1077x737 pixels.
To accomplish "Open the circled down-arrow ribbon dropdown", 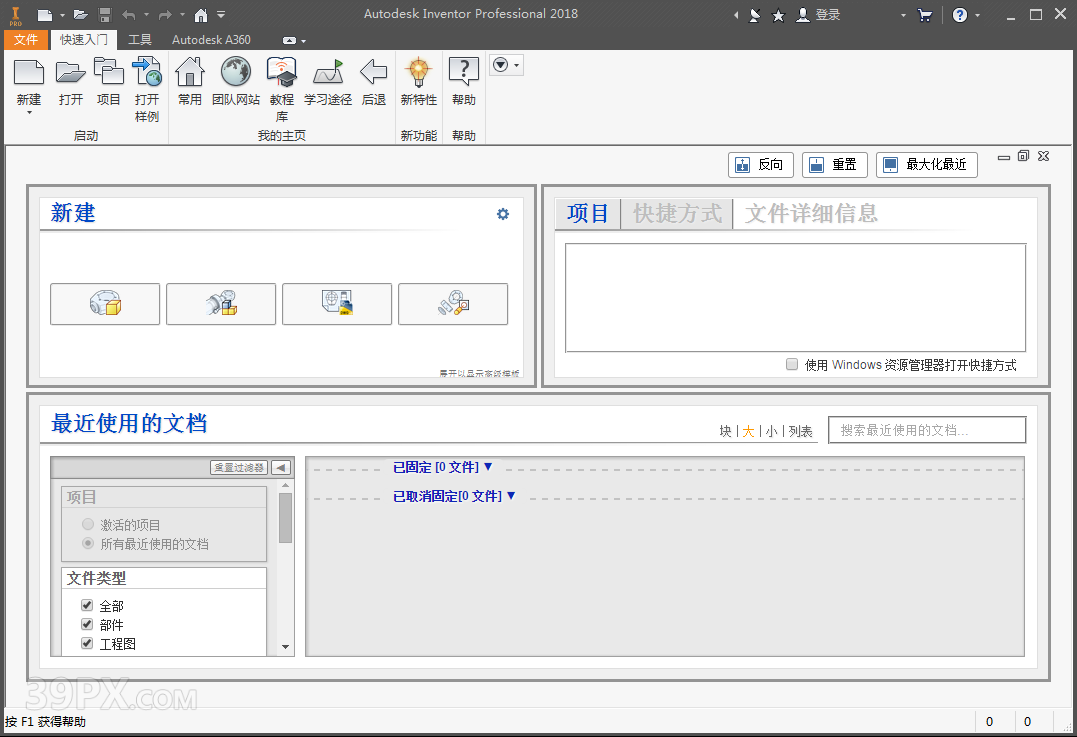I will tap(507, 65).
